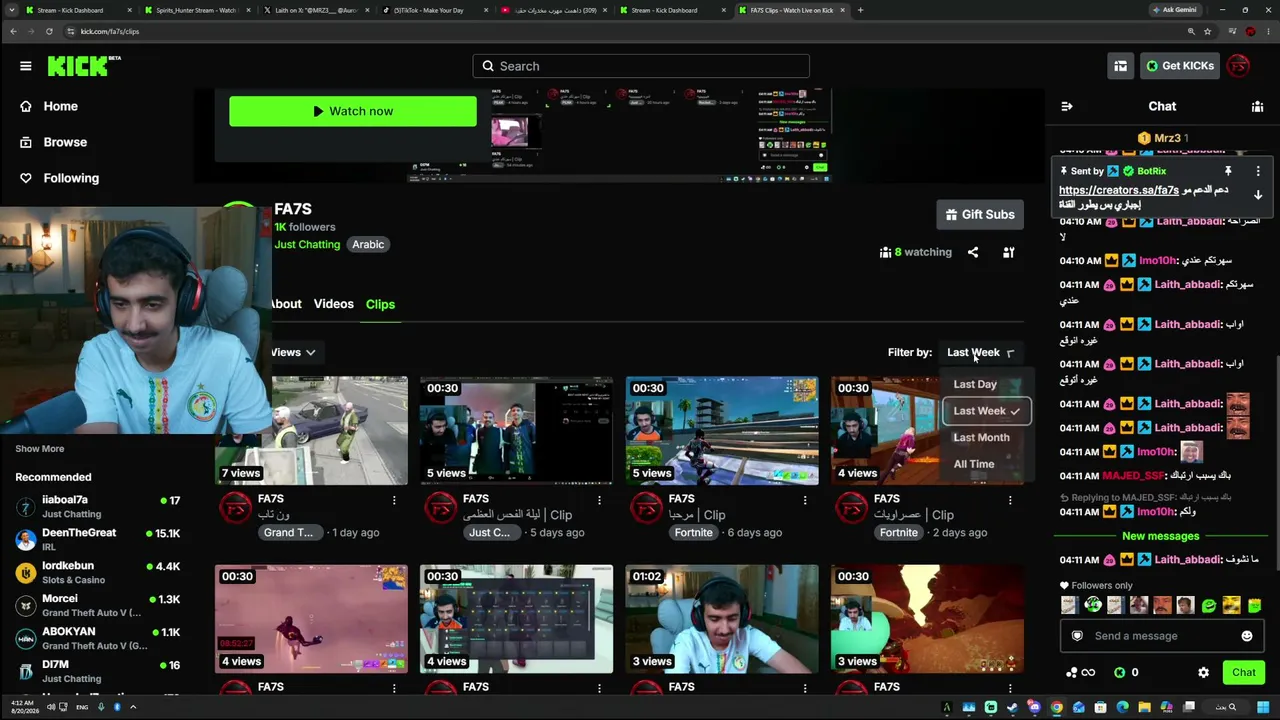Open Fortnite tag on عصراويات clip

click(899, 533)
